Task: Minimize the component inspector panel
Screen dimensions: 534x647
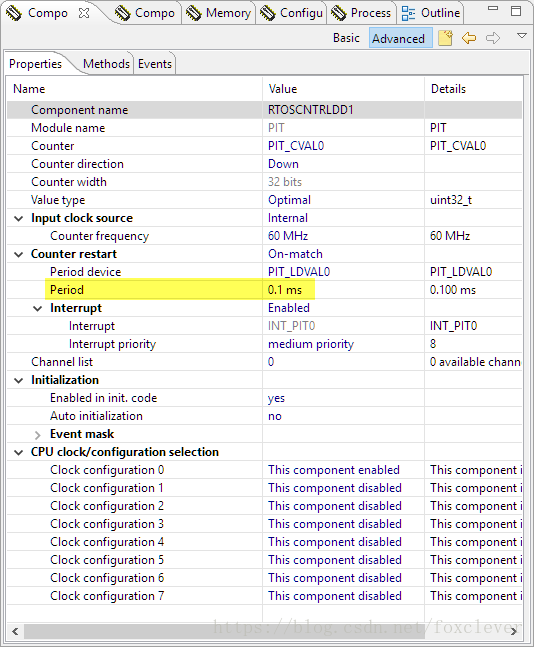Action: (493, 9)
